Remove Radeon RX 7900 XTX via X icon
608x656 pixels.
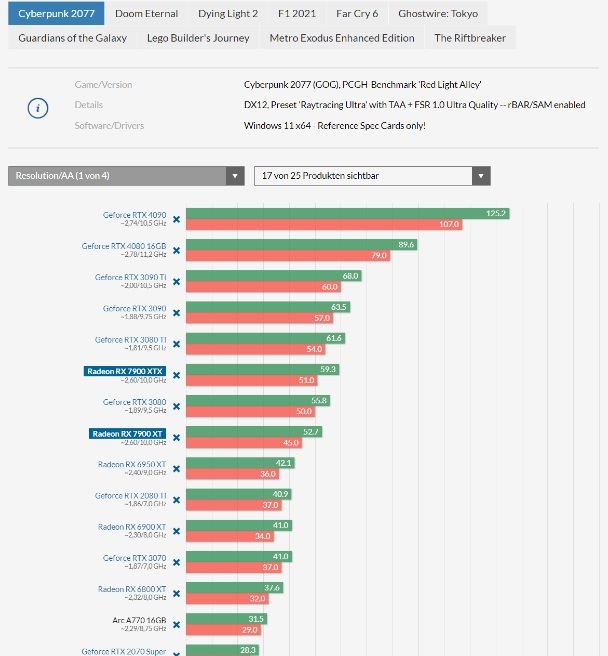[177, 375]
